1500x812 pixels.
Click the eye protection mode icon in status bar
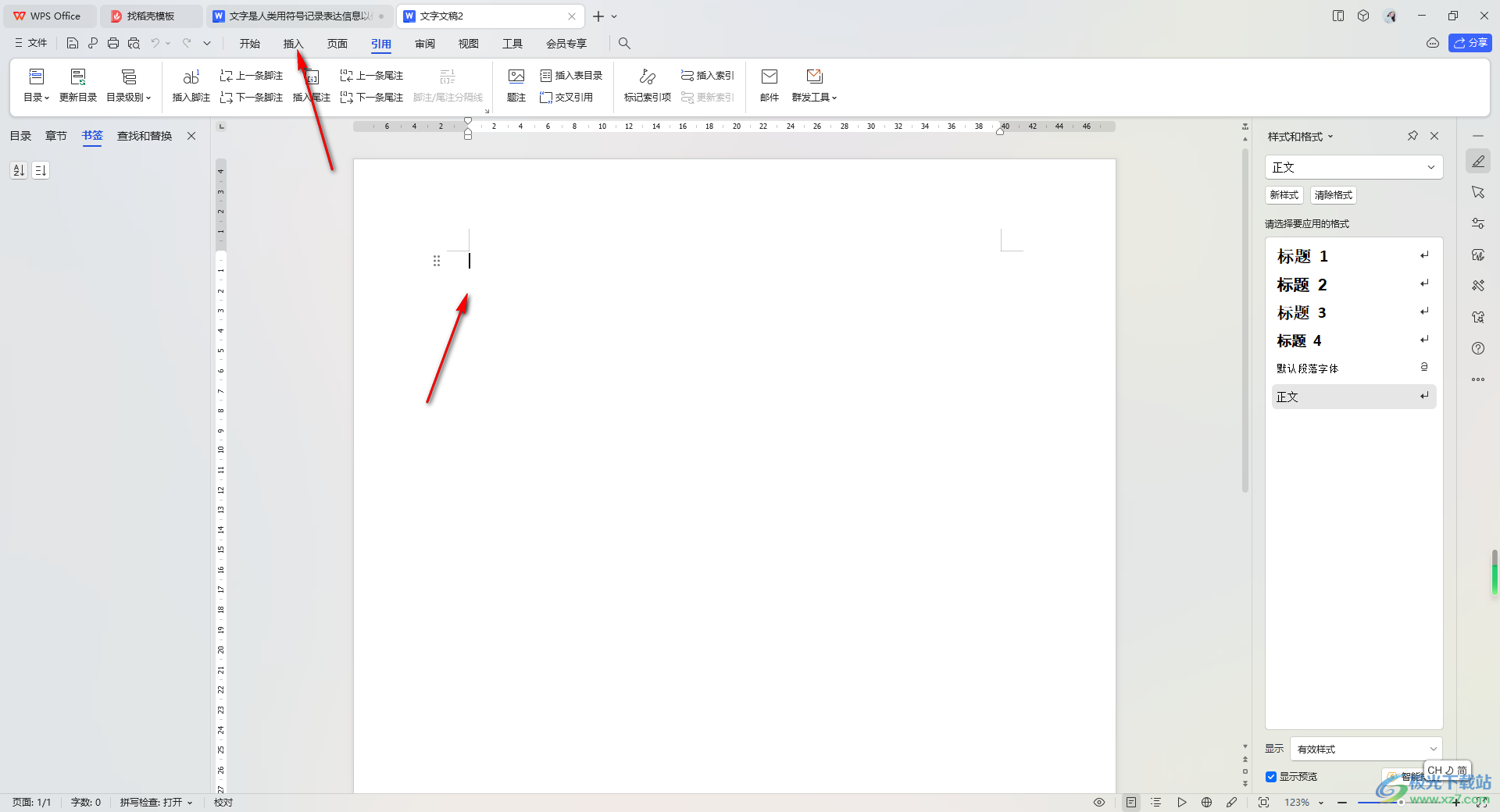point(1099,803)
